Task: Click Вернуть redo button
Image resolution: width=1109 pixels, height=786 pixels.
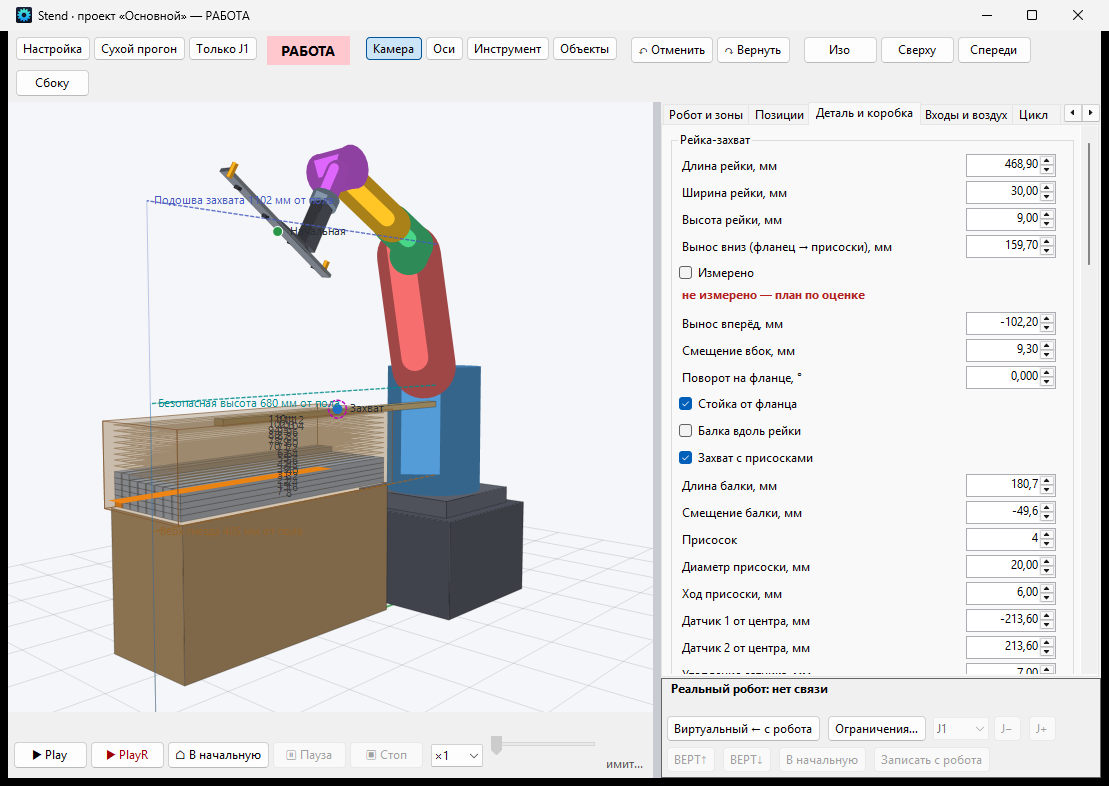Action: [753, 50]
